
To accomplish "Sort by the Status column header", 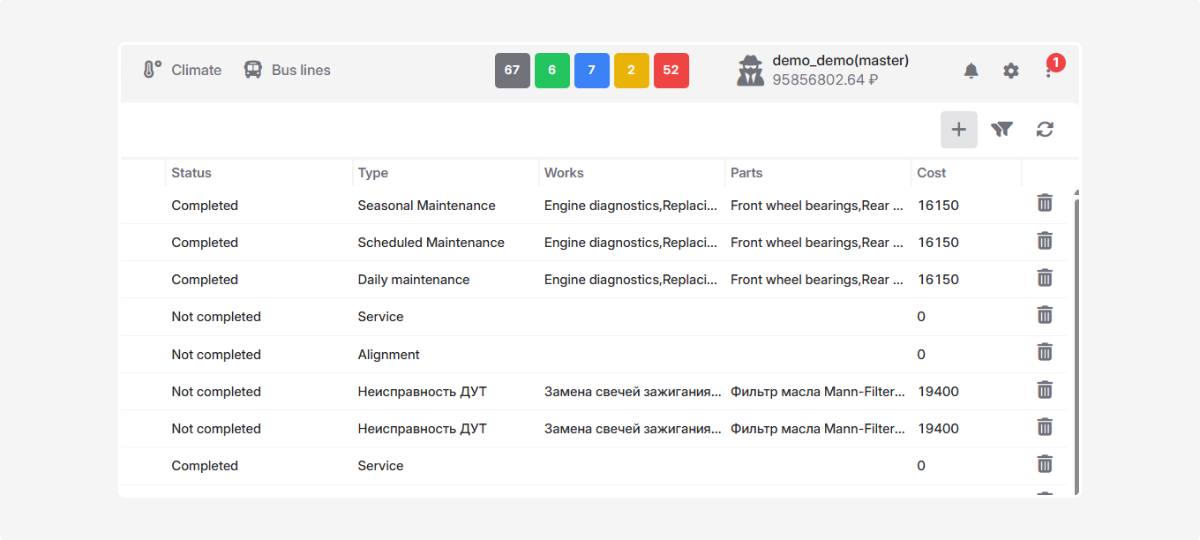I will (192, 173).
